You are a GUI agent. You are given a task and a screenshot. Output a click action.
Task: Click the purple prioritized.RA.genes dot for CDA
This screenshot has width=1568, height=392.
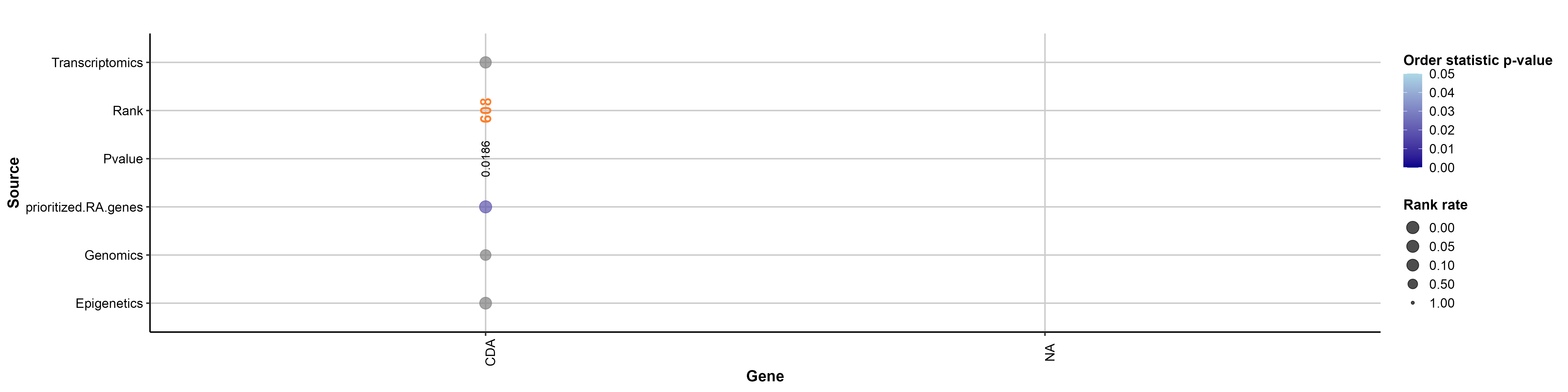[x=485, y=207]
